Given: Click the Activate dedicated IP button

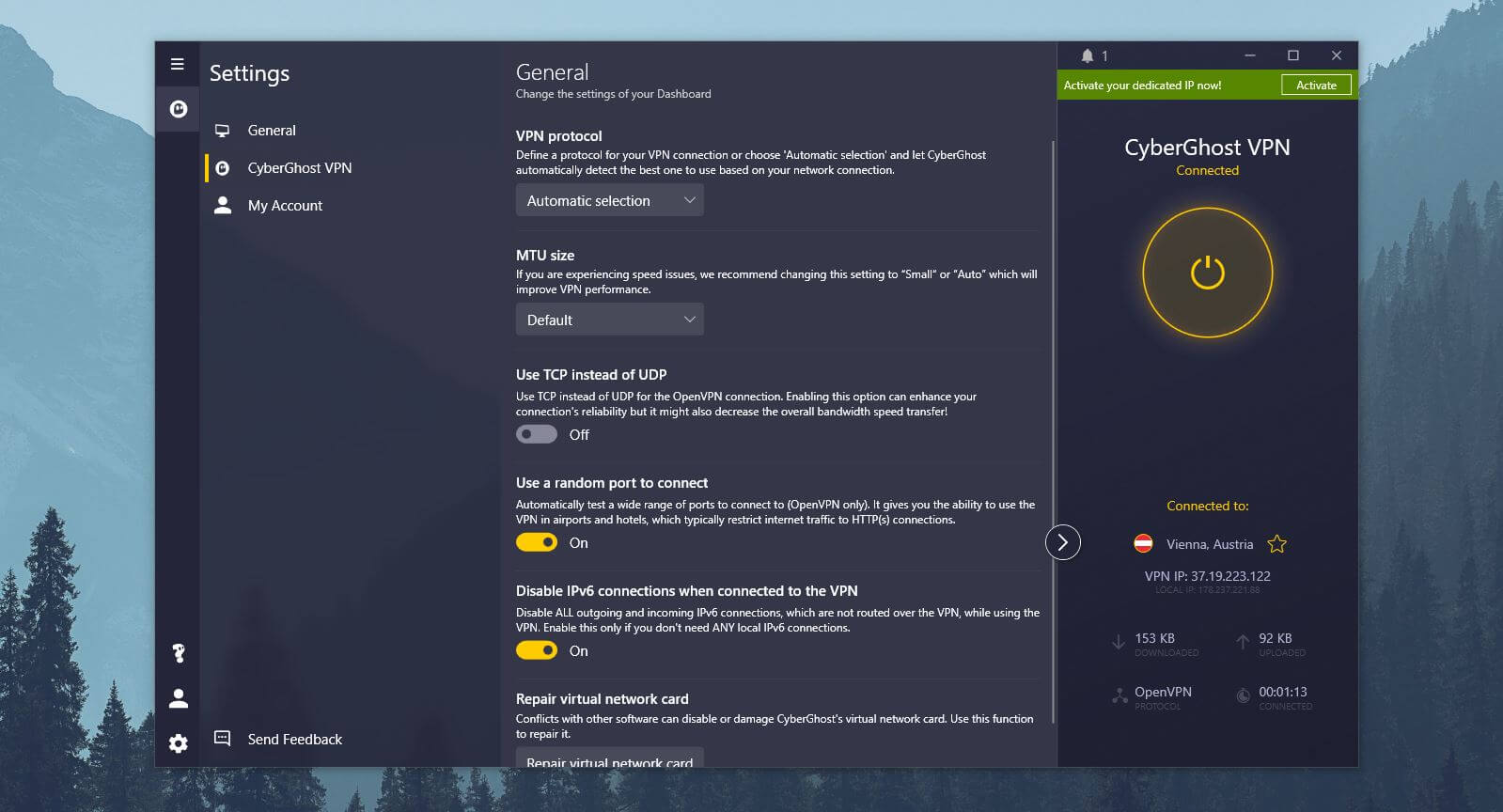Looking at the screenshot, I should pyautogui.click(x=1316, y=85).
